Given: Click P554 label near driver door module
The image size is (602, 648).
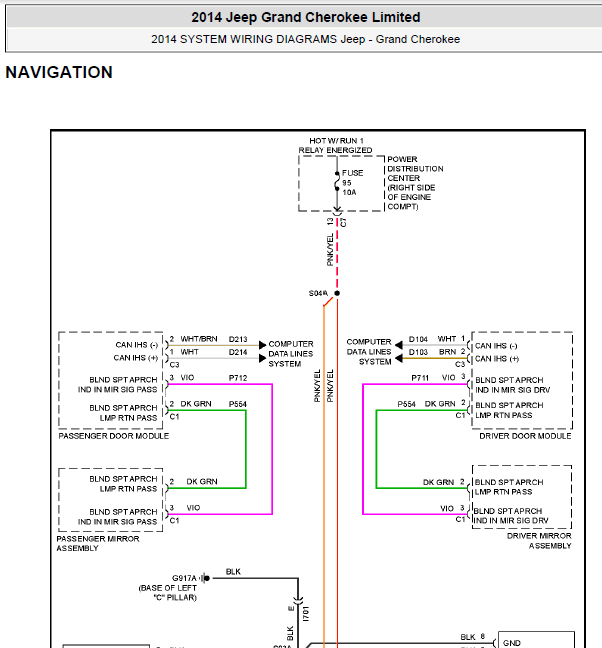Looking at the screenshot, I should click(x=407, y=404).
